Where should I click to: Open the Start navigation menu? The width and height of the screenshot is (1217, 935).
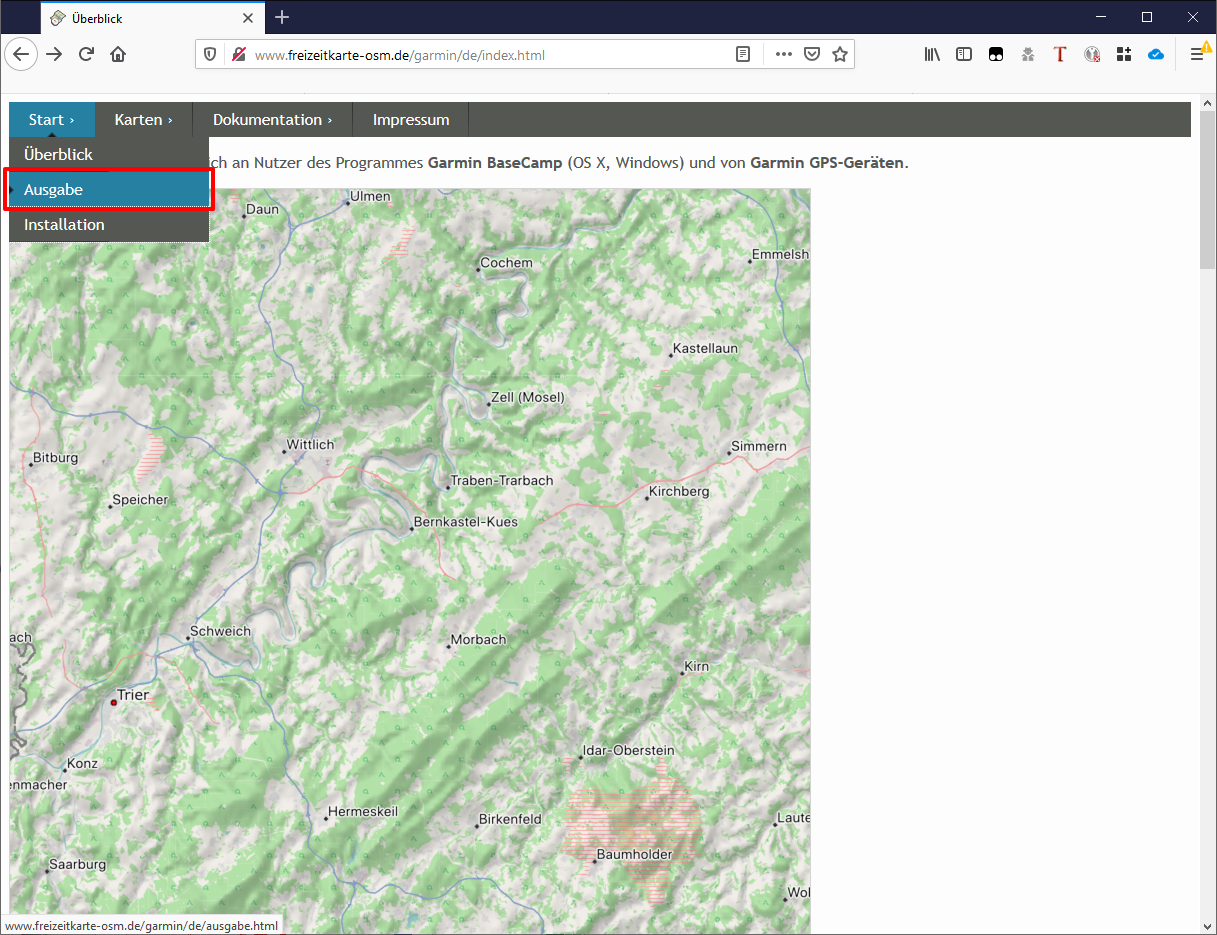pyautogui.click(x=52, y=120)
